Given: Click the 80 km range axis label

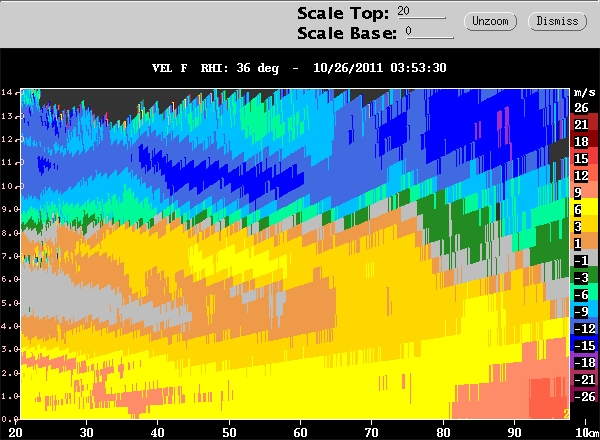Looking at the screenshot, I should tap(443, 433).
